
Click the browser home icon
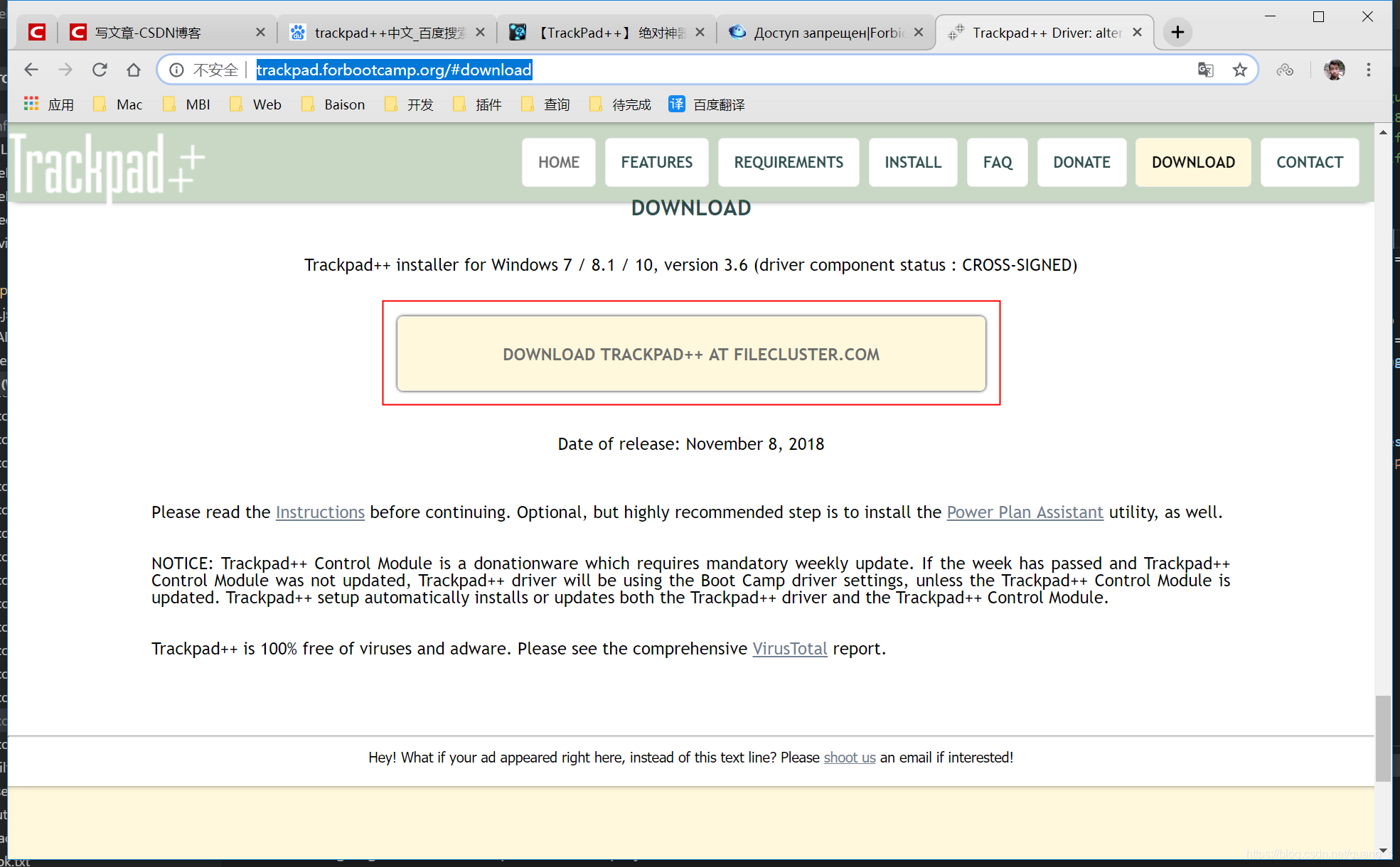(134, 70)
